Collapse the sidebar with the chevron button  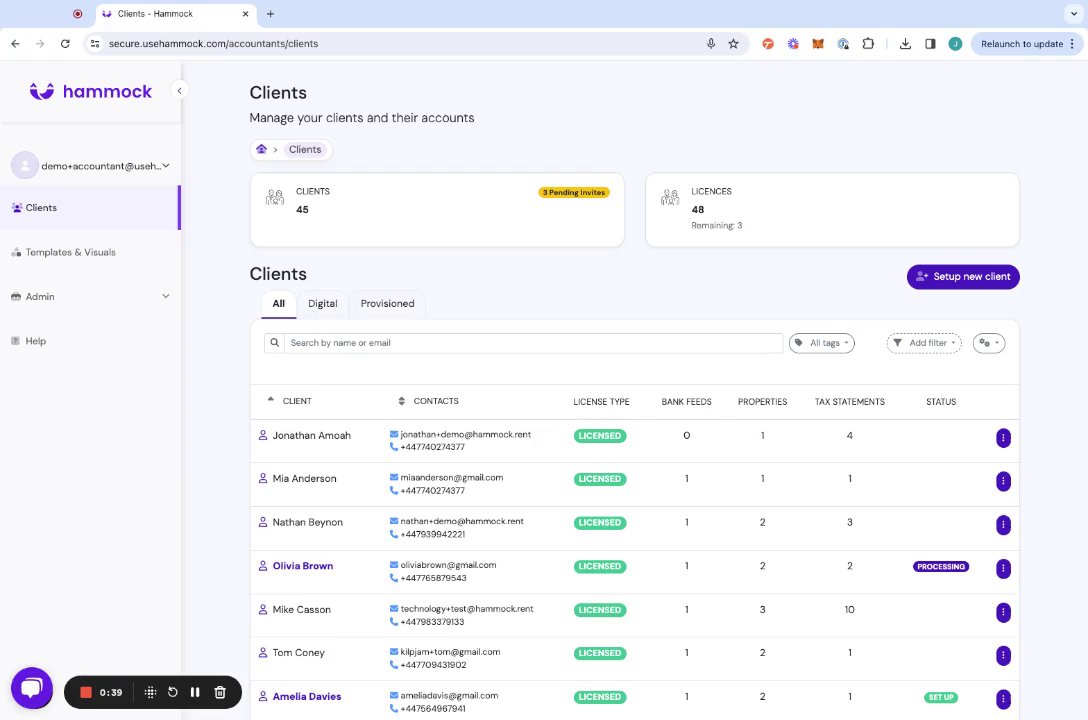(180, 91)
